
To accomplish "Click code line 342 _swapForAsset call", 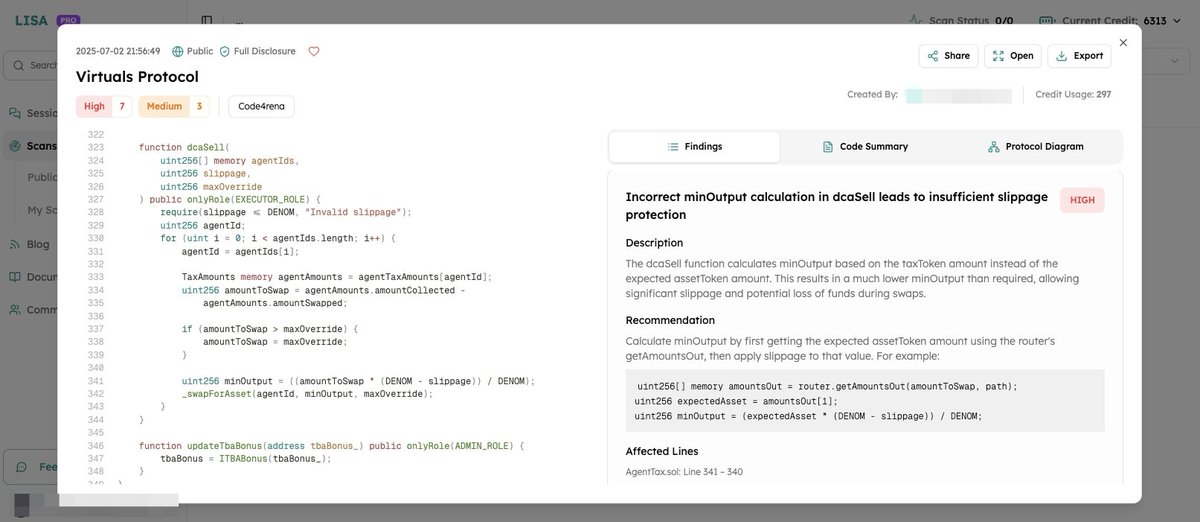I will [x=307, y=393].
